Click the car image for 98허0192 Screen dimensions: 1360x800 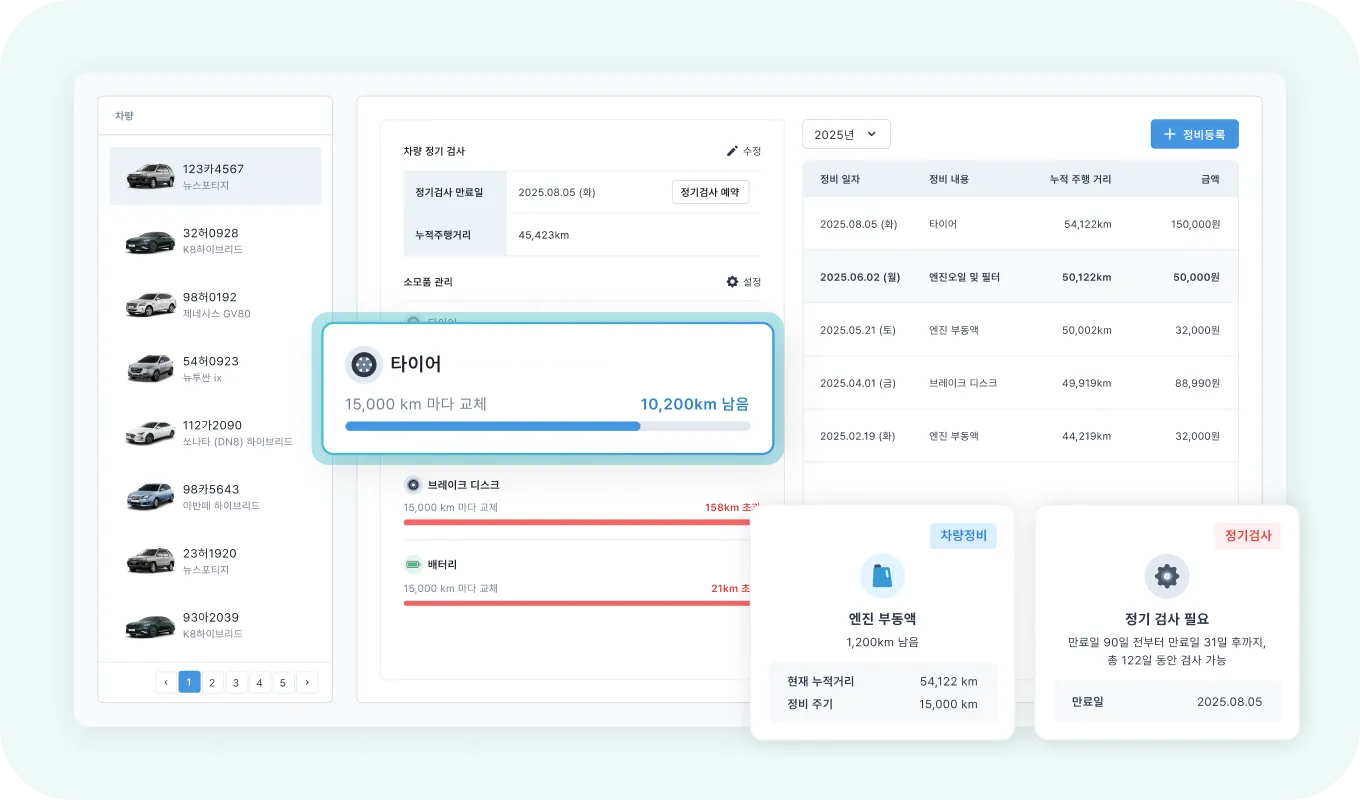coord(151,305)
